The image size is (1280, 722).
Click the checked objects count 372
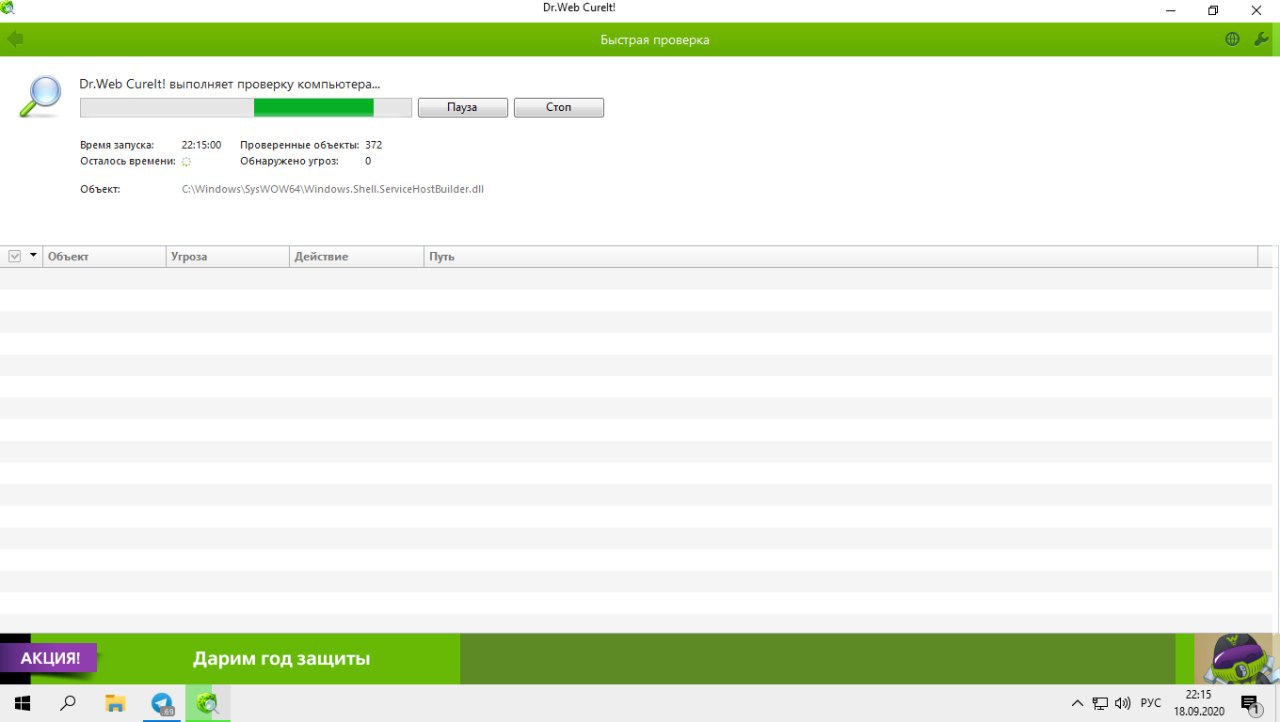[x=373, y=145]
